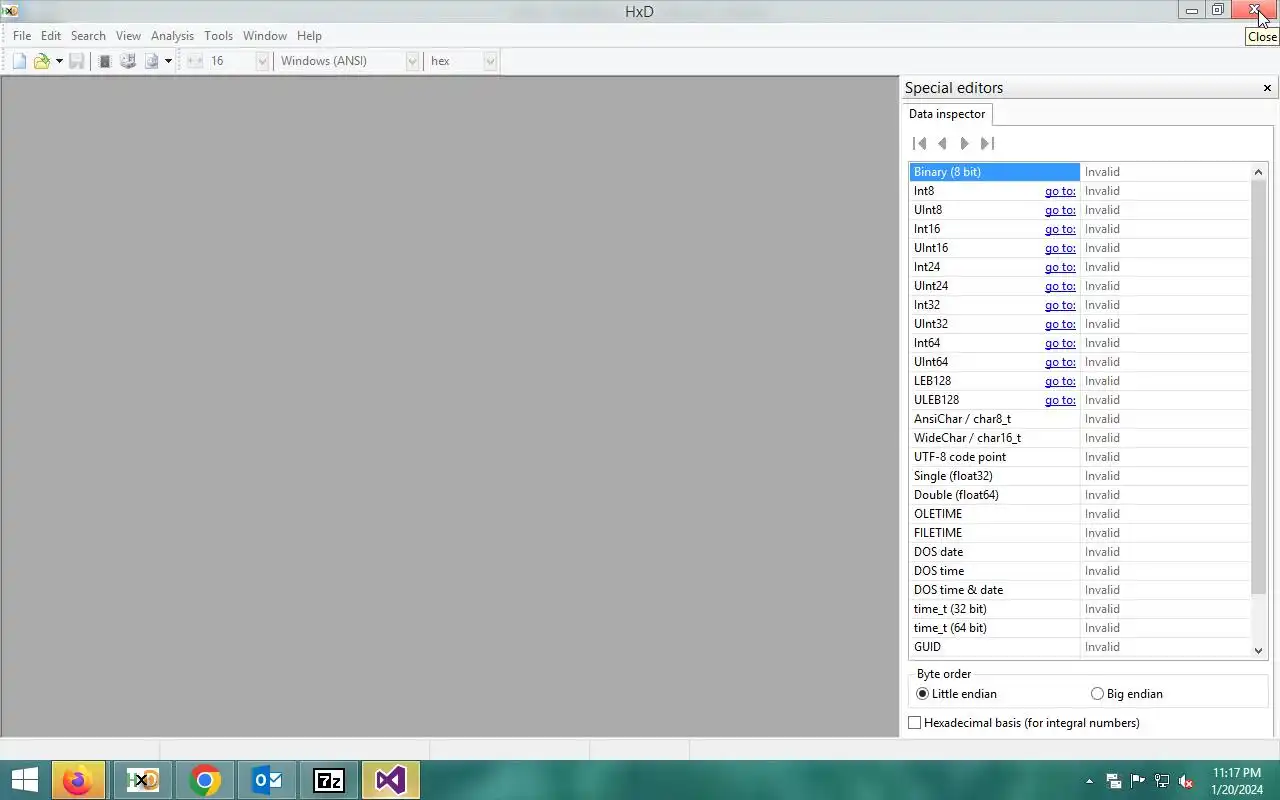Click the network tray icon
This screenshot has width=1280, height=800.
tap(1162, 781)
